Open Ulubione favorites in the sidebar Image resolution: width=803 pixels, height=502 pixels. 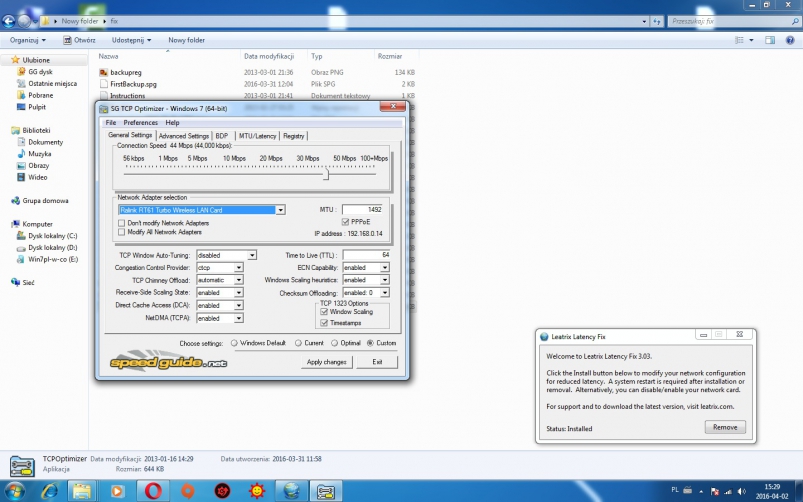pos(36,60)
